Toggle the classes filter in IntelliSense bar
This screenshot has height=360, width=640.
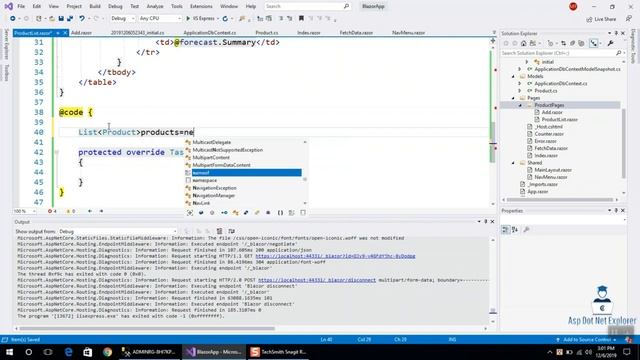(x=236, y=213)
